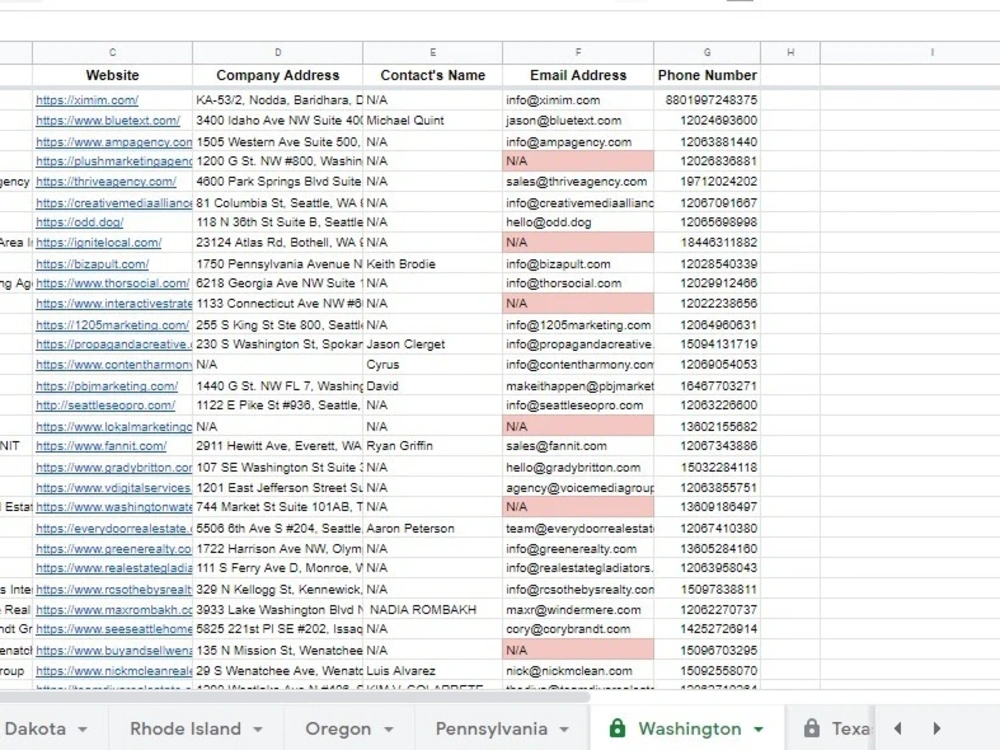The width and height of the screenshot is (1000, 750).
Task: Select the David contact cell
Action: click(x=432, y=386)
